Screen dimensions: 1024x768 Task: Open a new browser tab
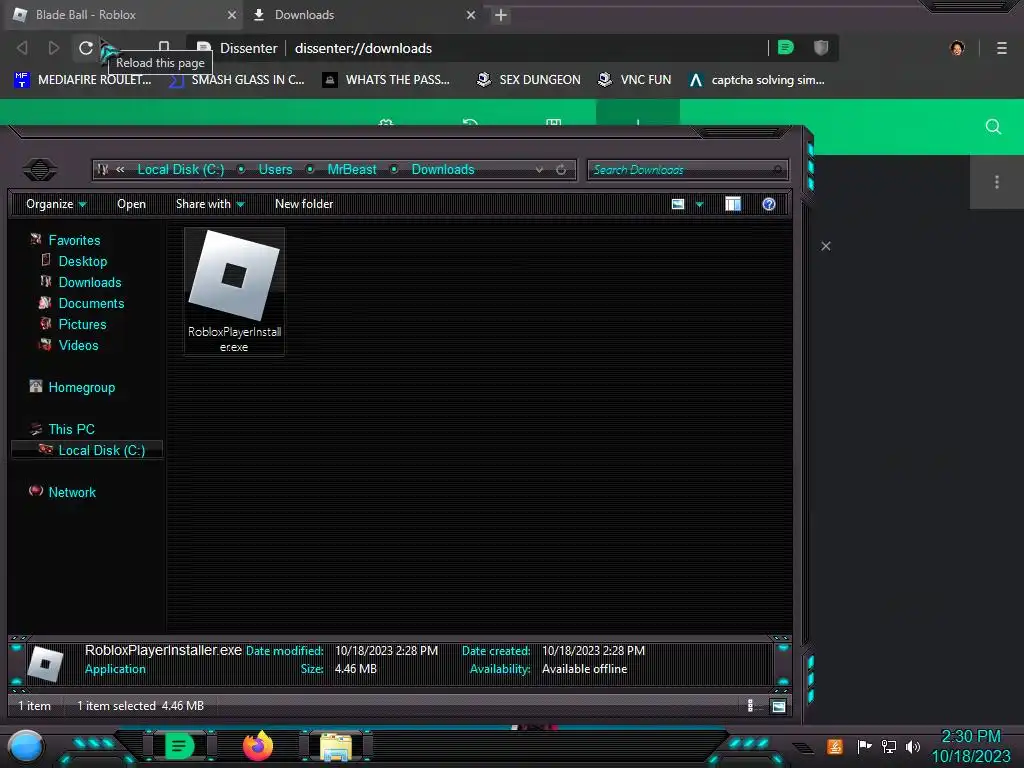(x=501, y=15)
